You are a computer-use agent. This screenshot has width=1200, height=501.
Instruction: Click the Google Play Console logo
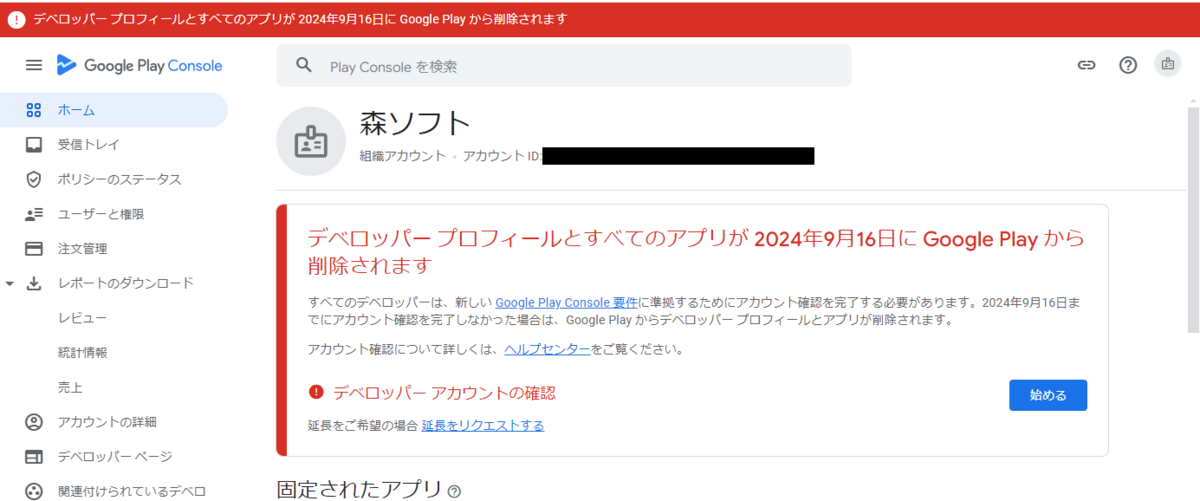pyautogui.click(x=139, y=65)
